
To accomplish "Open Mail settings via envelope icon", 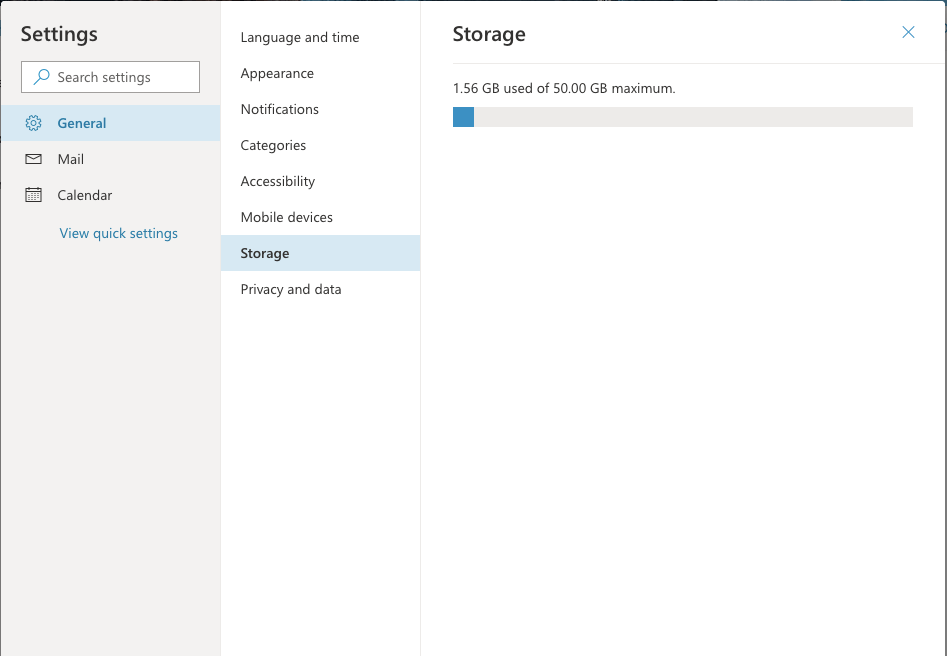I will (33, 158).
